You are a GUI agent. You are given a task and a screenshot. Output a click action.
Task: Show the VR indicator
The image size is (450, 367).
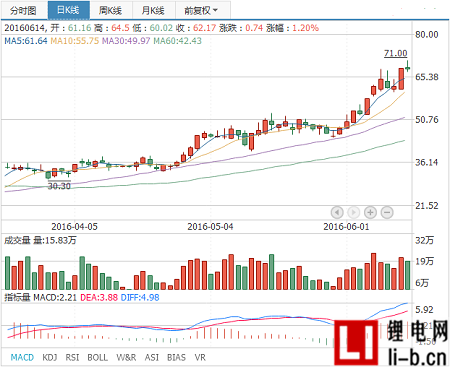(200, 357)
